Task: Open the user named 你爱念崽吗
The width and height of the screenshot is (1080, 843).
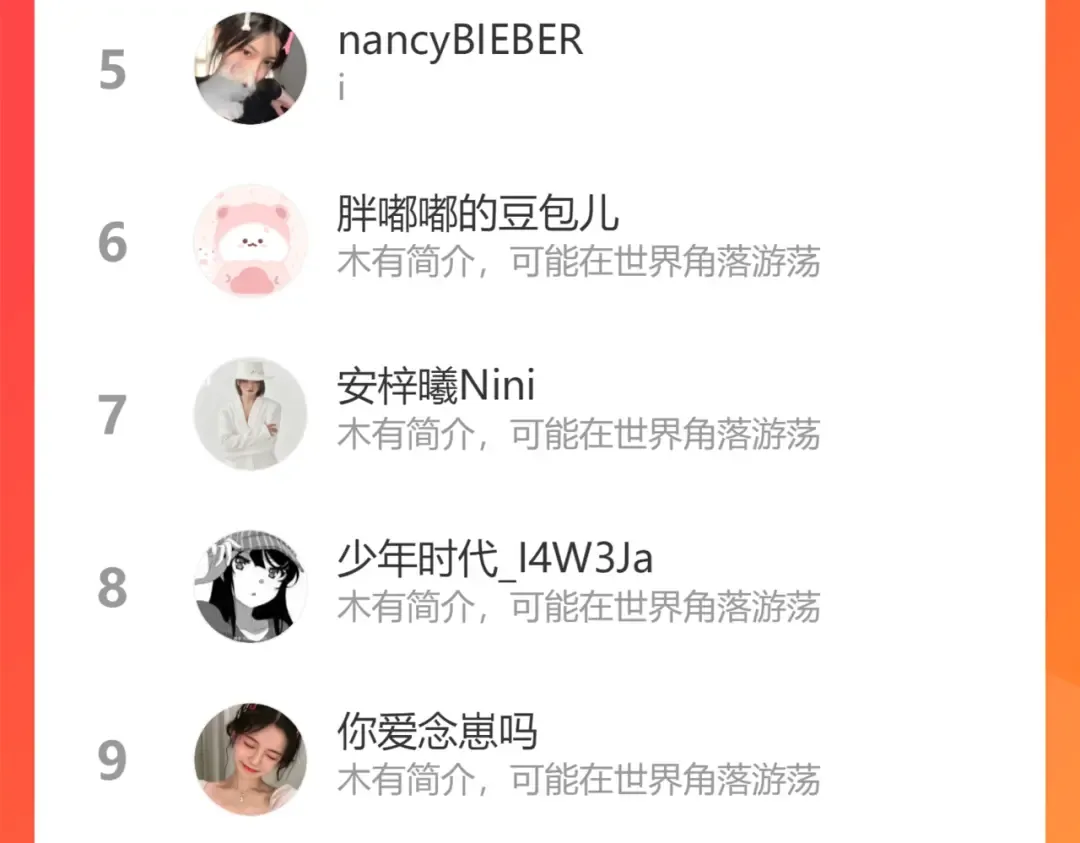Action: 437,731
